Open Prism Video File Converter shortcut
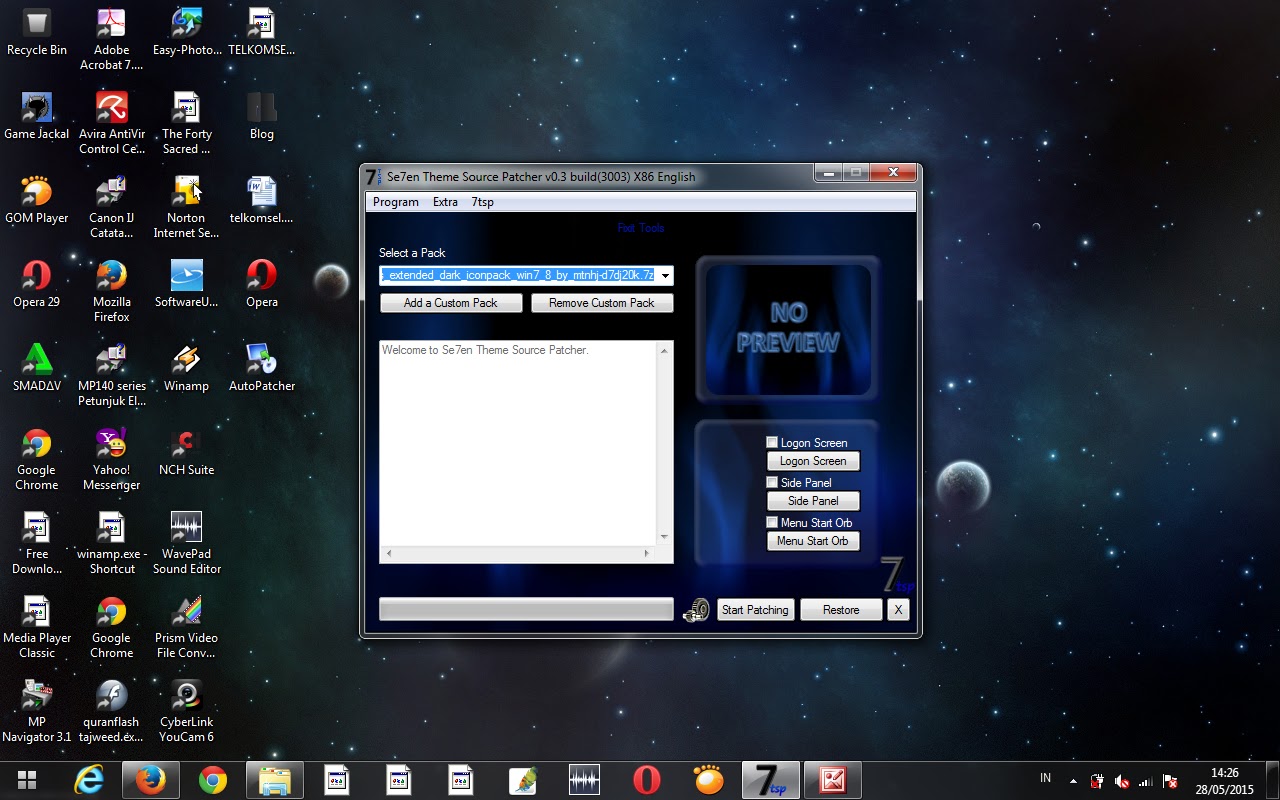This screenshot has height=800, width=1280. point(186,627)
